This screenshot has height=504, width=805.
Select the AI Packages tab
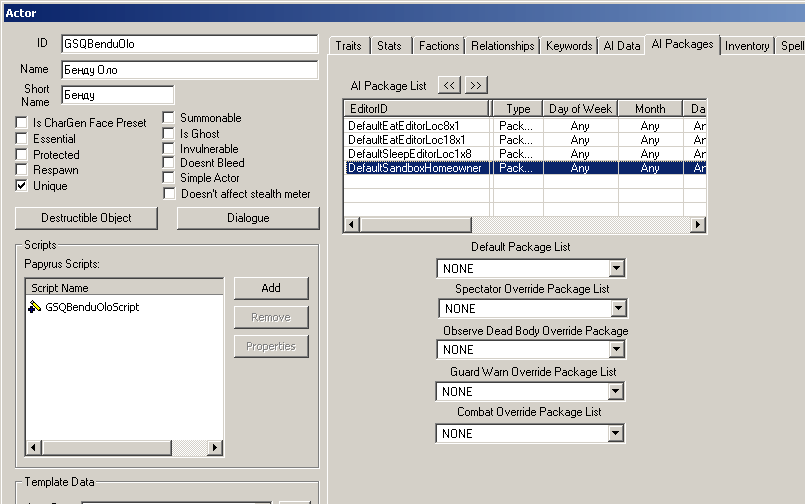point(682,44)
